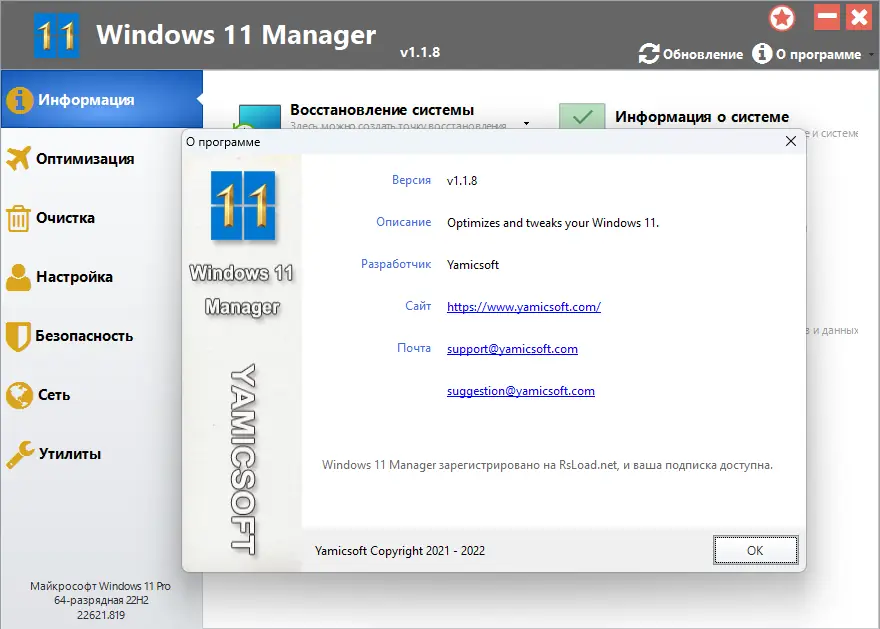Open the https://www.yamicsoft.com/ link
The width and height of the screenshot is (880, 629).
coord(524,307)
